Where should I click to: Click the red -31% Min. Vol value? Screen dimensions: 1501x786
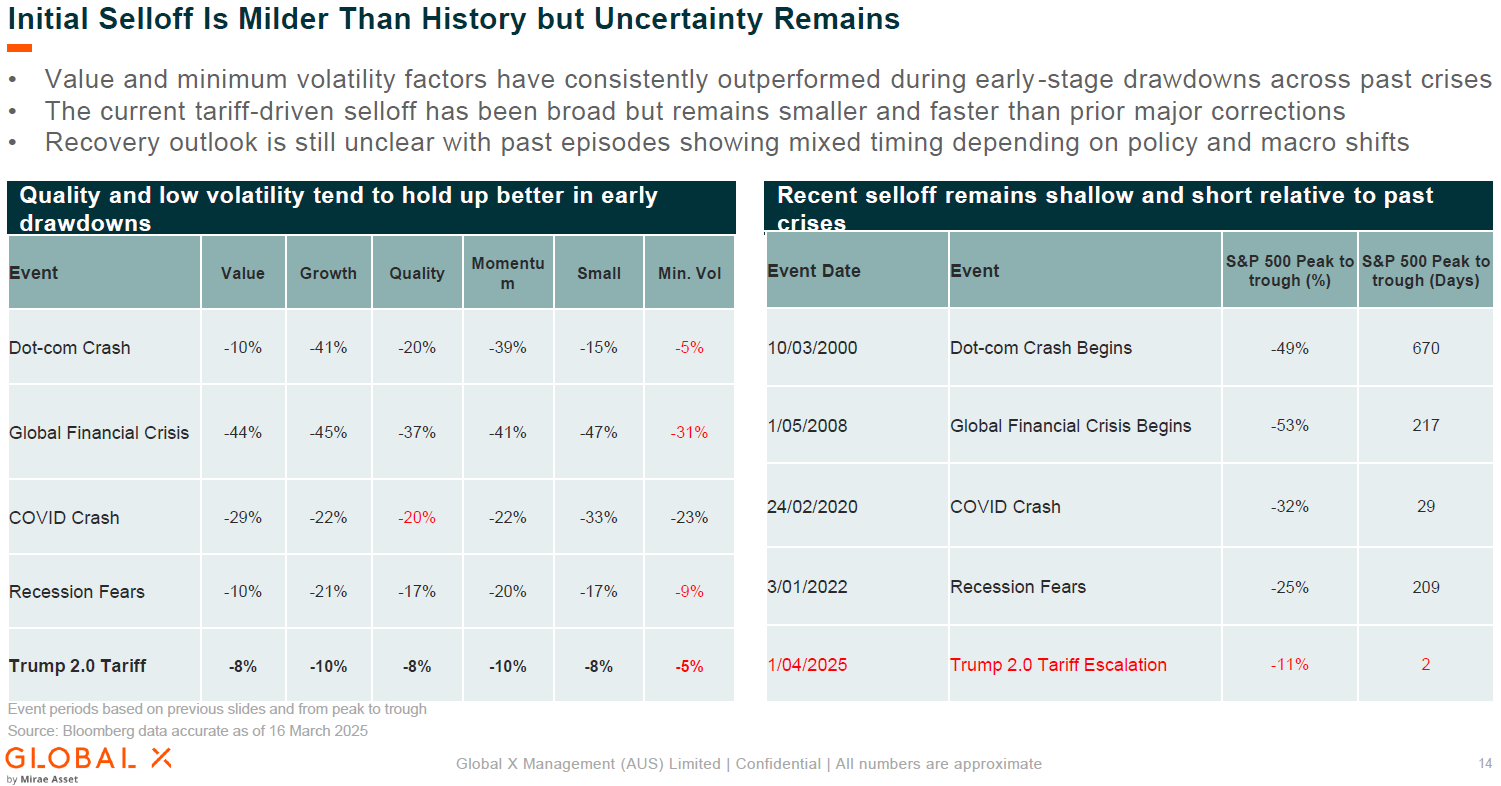(689, 433)
